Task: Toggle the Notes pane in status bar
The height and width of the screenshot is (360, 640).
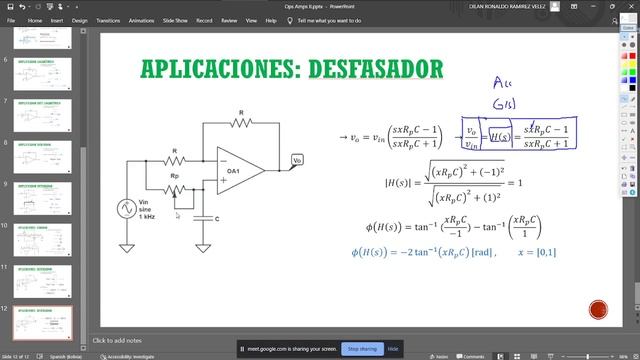Action: click(x=438, y=357)
